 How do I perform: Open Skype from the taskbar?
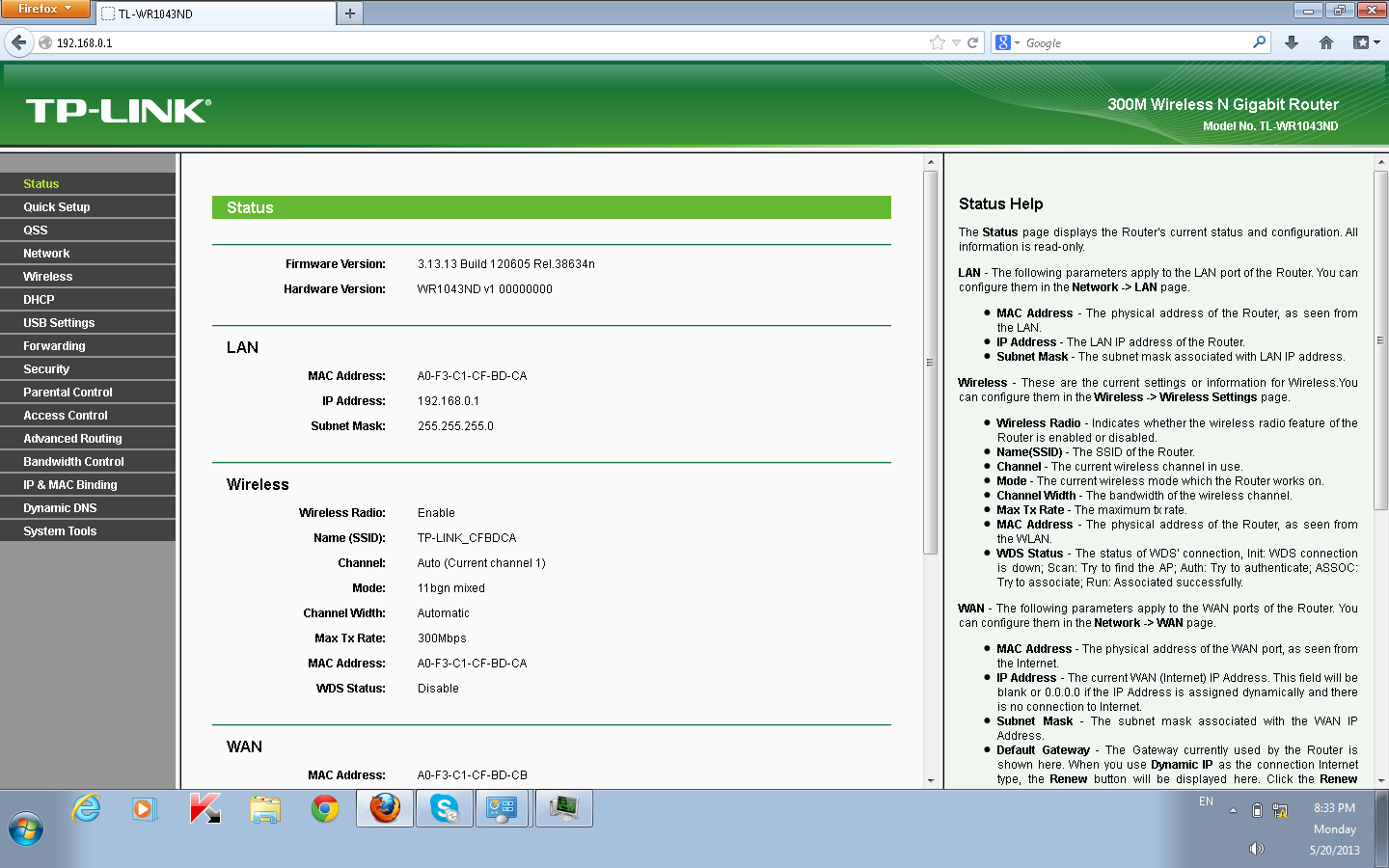coord(445,808)
